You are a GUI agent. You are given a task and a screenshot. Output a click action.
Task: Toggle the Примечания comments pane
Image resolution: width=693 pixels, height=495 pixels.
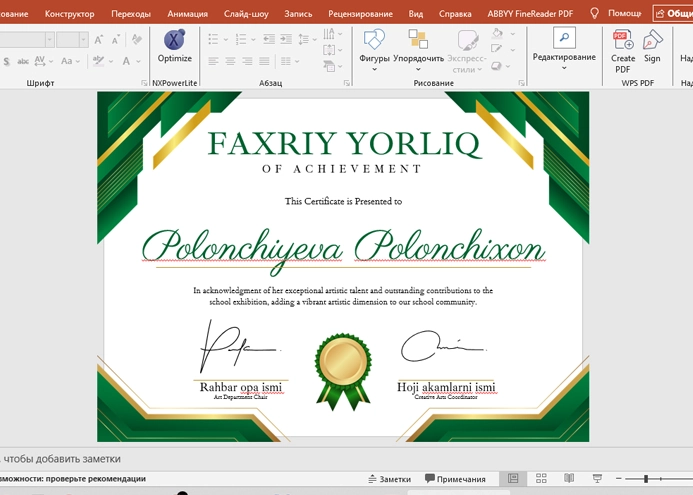pyautogui.click(x=455, y=479)
